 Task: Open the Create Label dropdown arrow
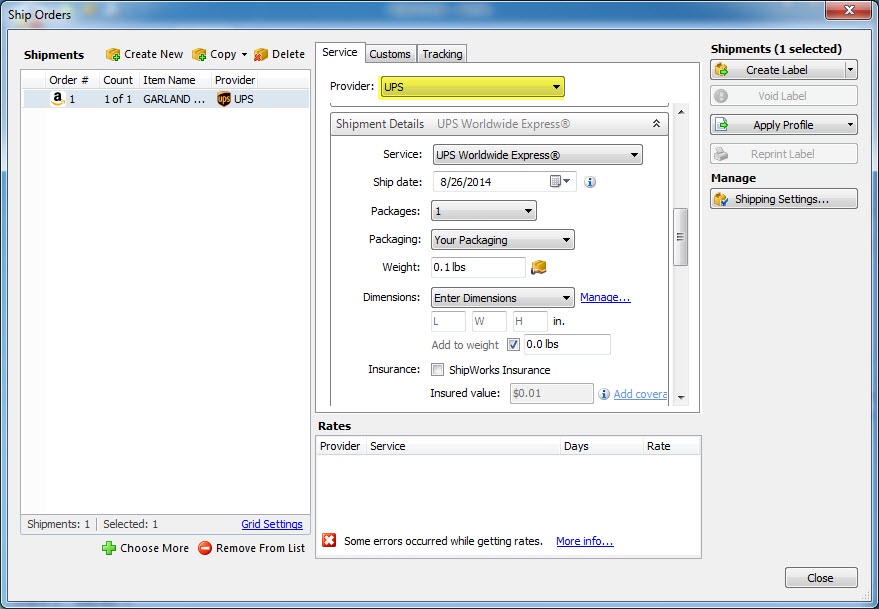click(x=851, y=70)
